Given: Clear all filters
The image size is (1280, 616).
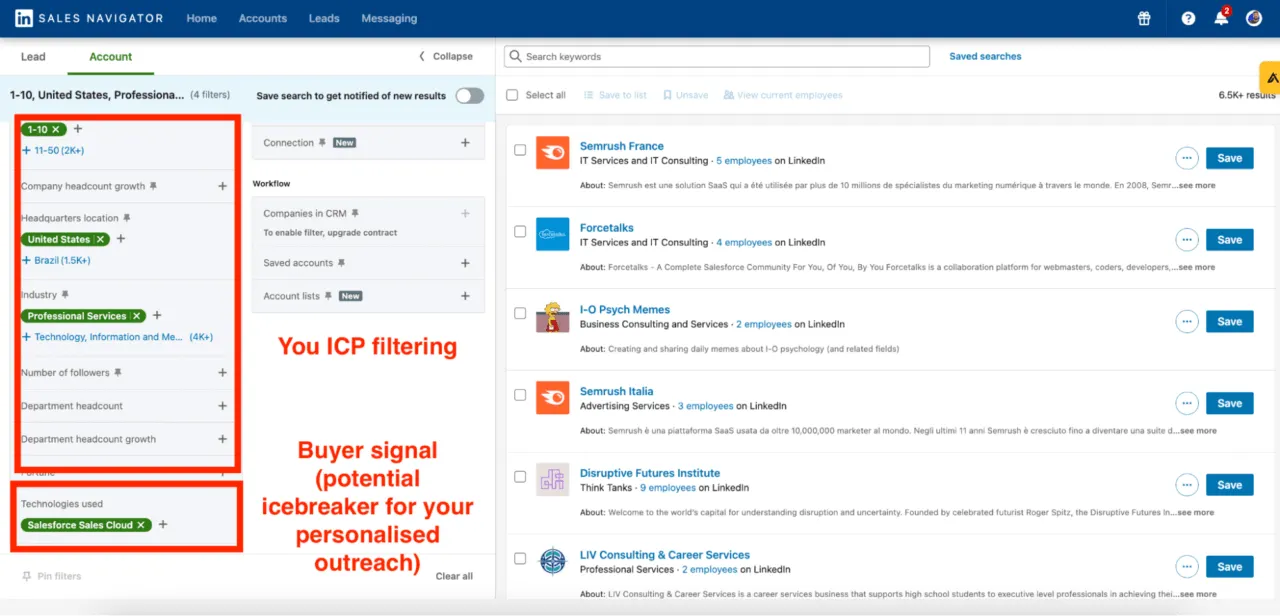Looking at the screenshot, I should pyautogui.click(x=454, y=576).
